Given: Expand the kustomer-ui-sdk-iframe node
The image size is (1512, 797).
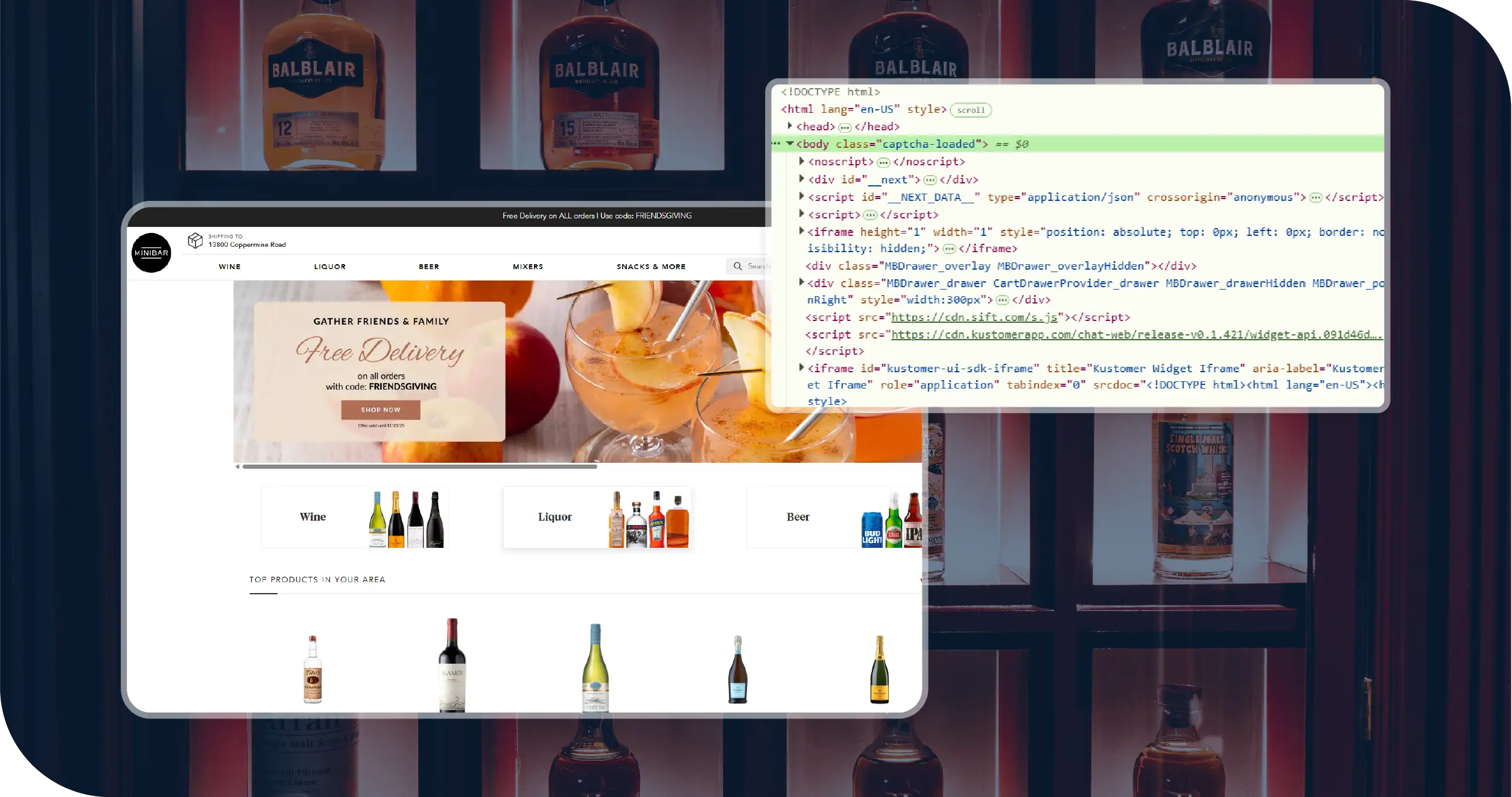Looking at the screenshot, I should (x=801, y=367).
